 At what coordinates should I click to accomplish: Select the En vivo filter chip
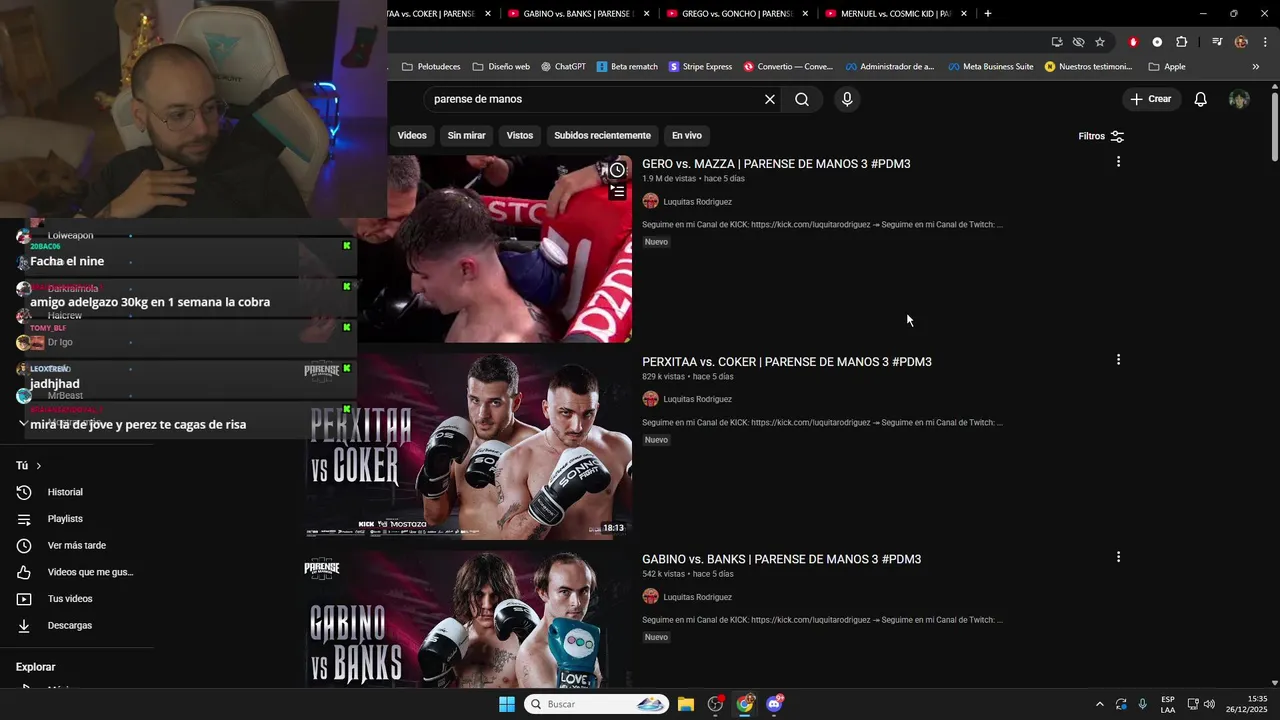[x=686, y=136]
